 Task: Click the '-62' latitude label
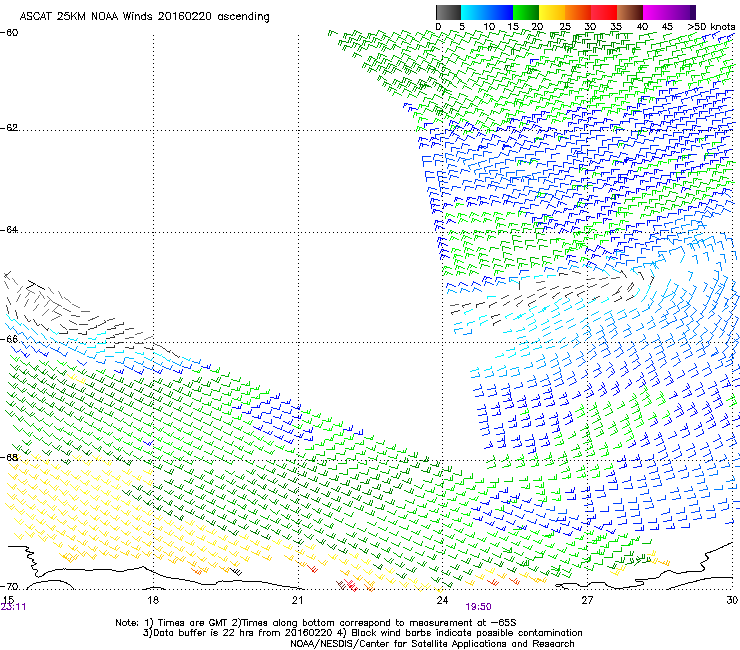pos(9,128)
